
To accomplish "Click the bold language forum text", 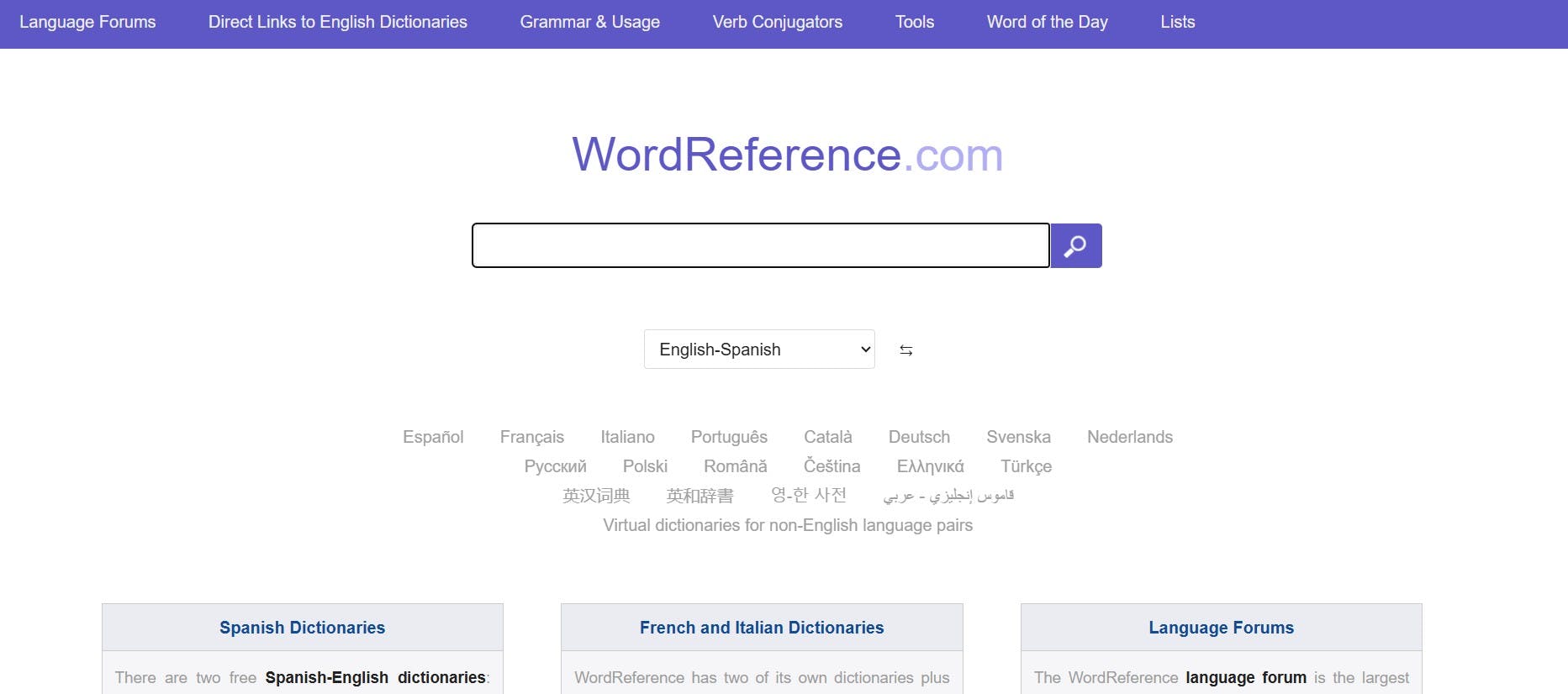I will (x=1246, y=677).
